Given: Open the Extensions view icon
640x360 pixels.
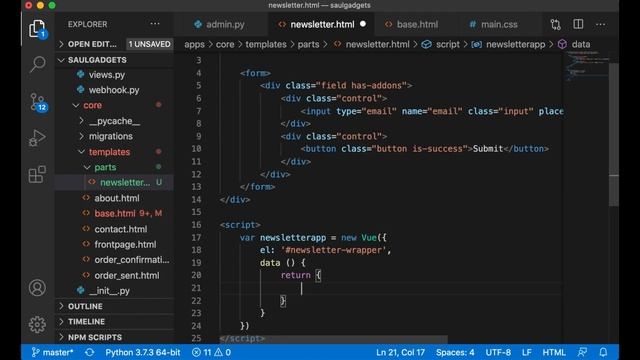Looking at the screenshot, I should [x=37, y=174].
